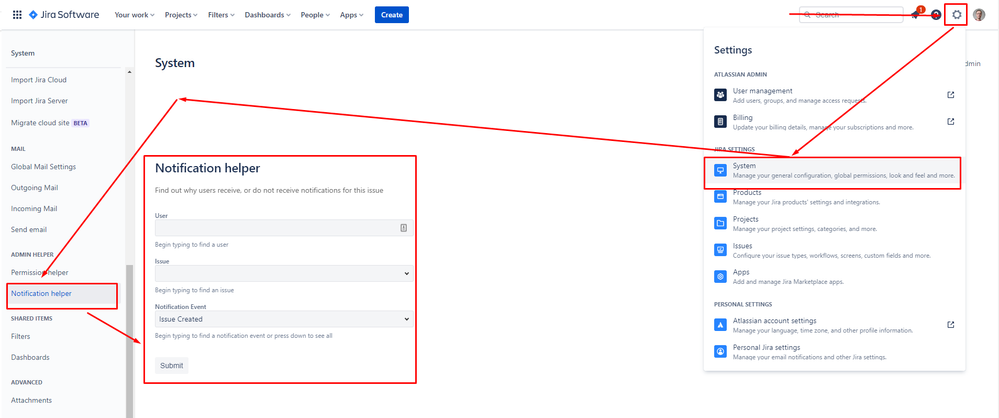Open Migrate cloud site BETA
Image resolution: width=999 pixels, height=418 pixels.
point(50,123)
